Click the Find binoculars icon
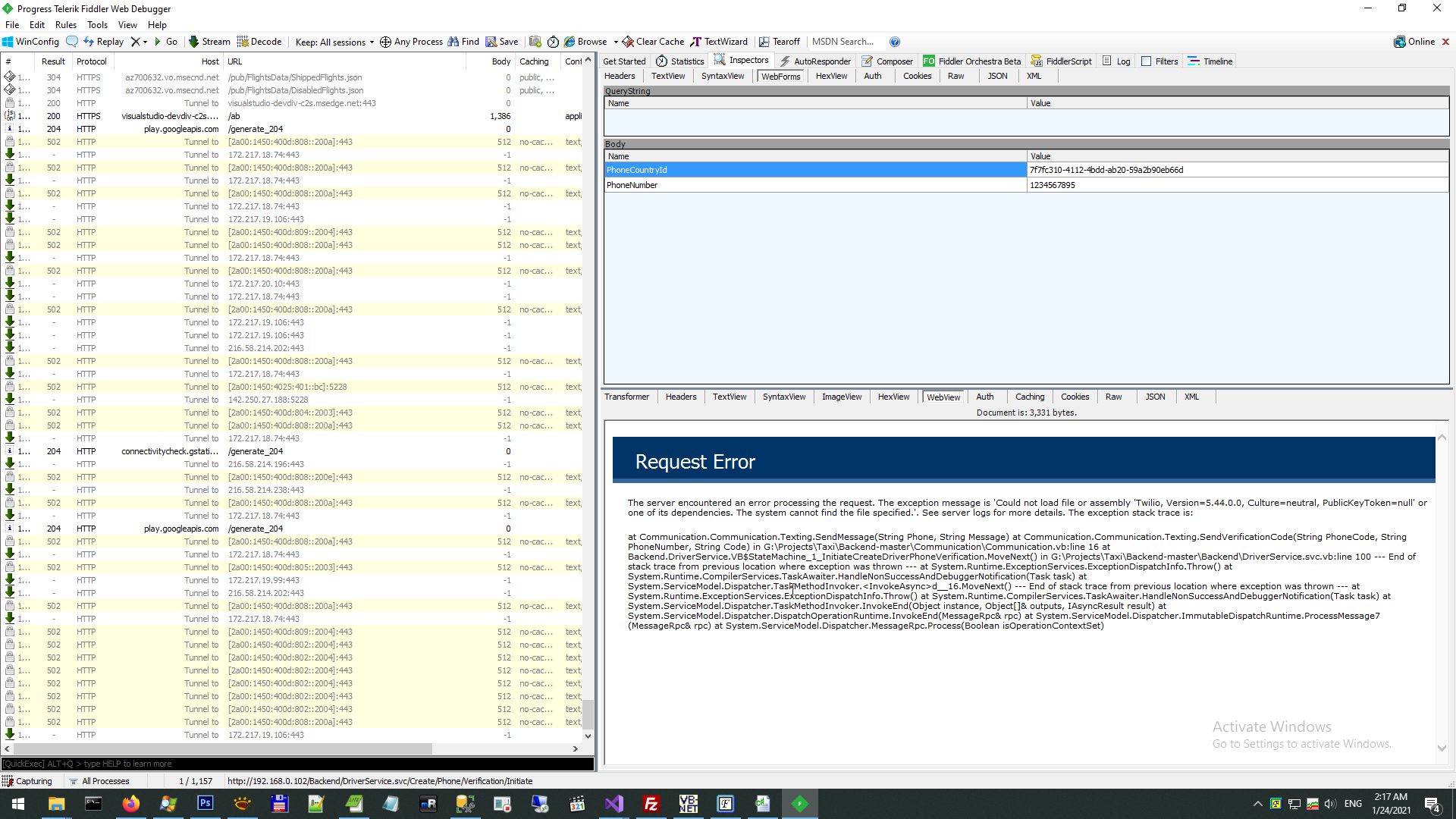1456x819 pixels. [x=453, y=42]
